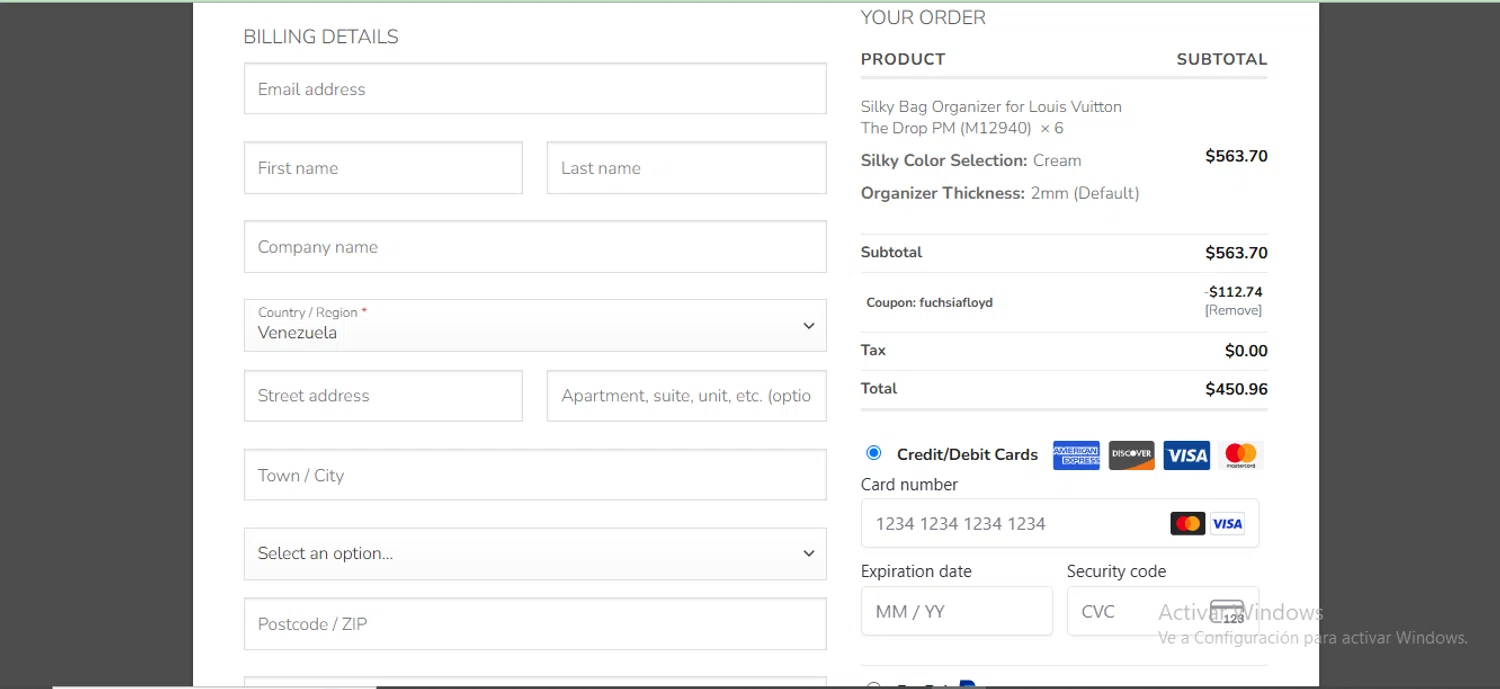This screenshot has height=689, width=1500.
Task: Click the CVC card hint icon
Action: click(1227, 611)
